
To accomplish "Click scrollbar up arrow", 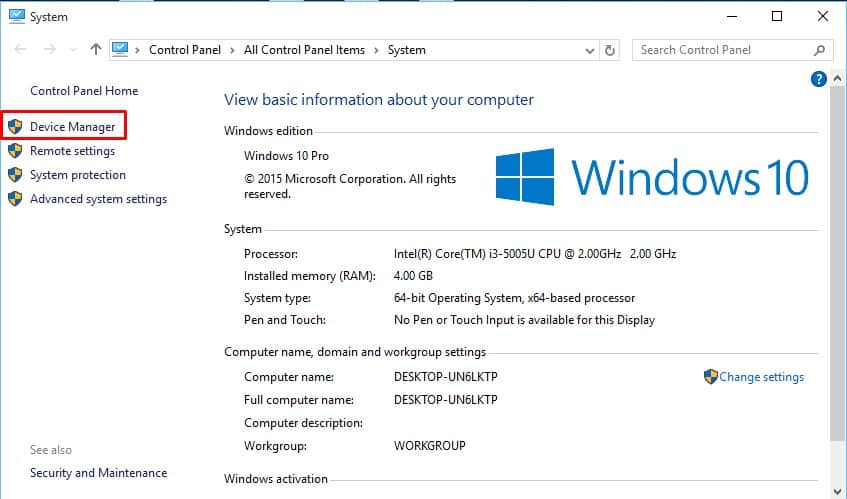I will click(x=837, y=79).
